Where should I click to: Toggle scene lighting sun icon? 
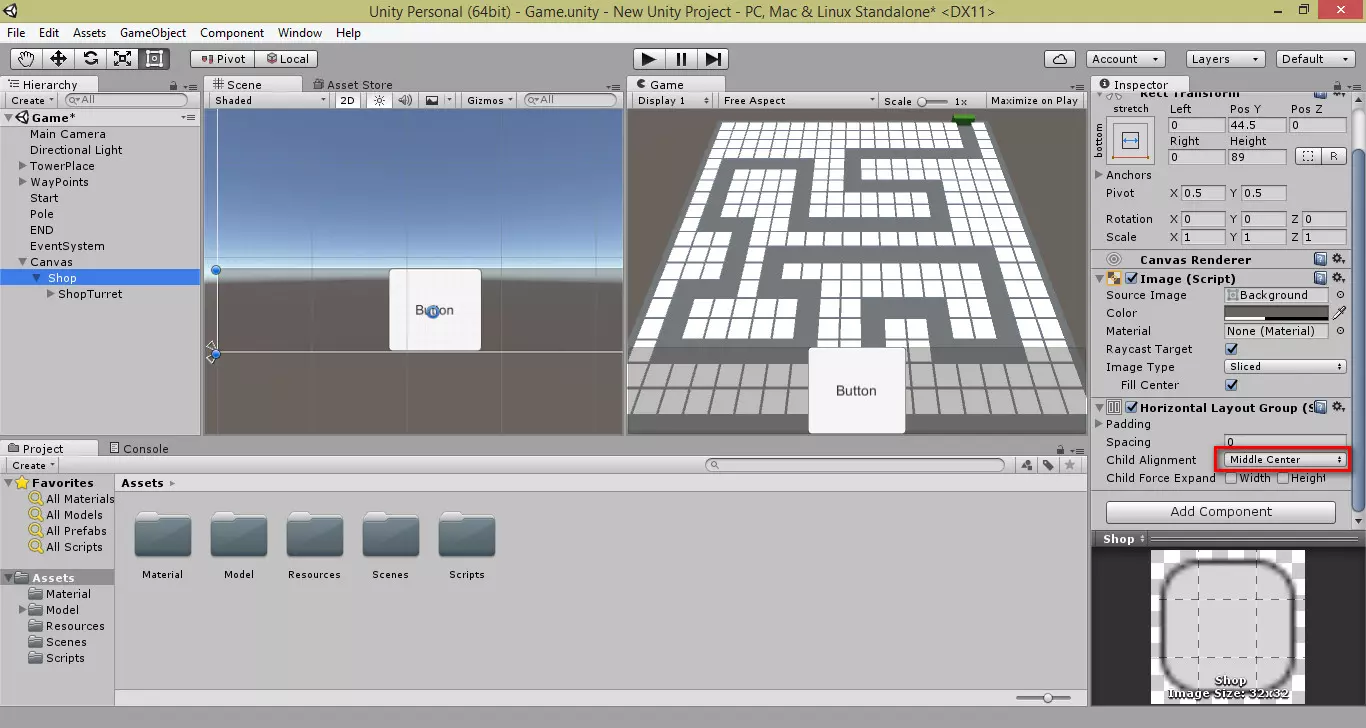click(379, 100)
